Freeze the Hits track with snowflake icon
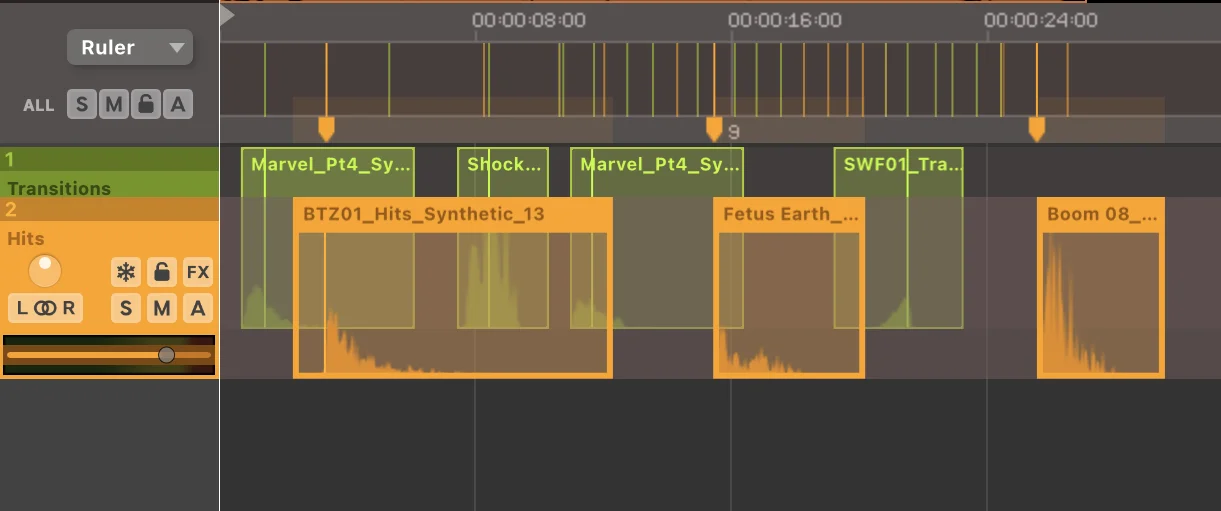1221x511 pixels. (x=126, y=272)
